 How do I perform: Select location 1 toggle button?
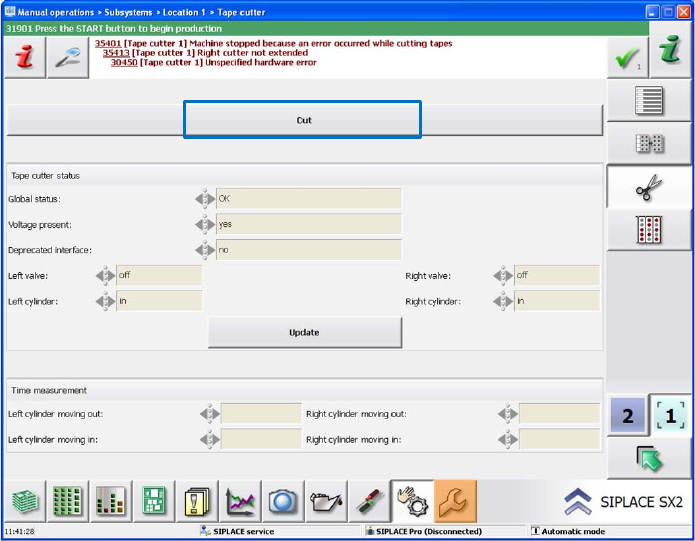(x=670, y=415)
